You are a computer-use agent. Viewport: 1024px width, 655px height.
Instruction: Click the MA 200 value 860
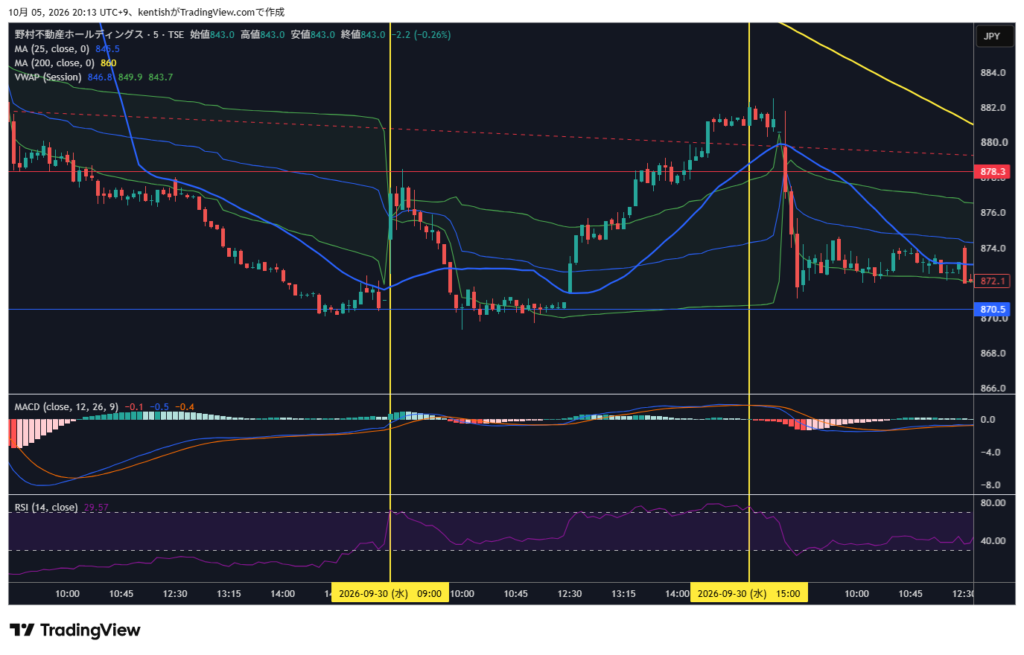pos(108,63)
